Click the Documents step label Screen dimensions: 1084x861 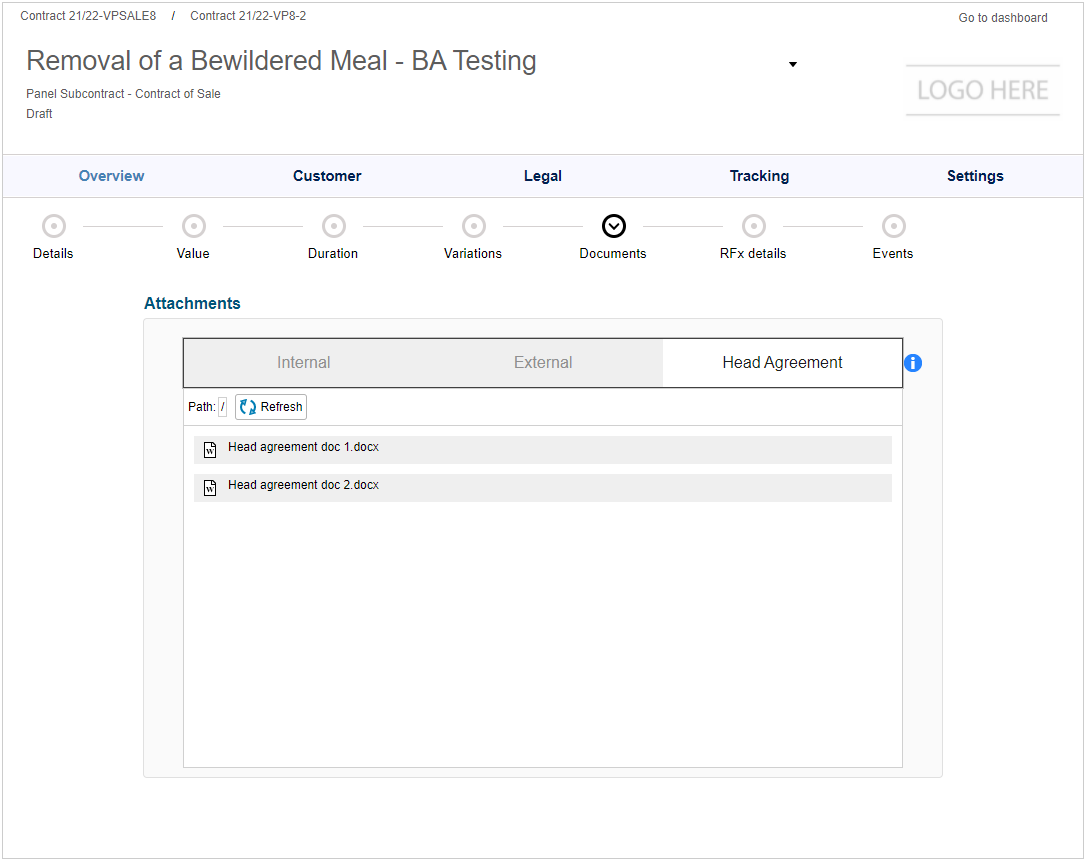613,253
